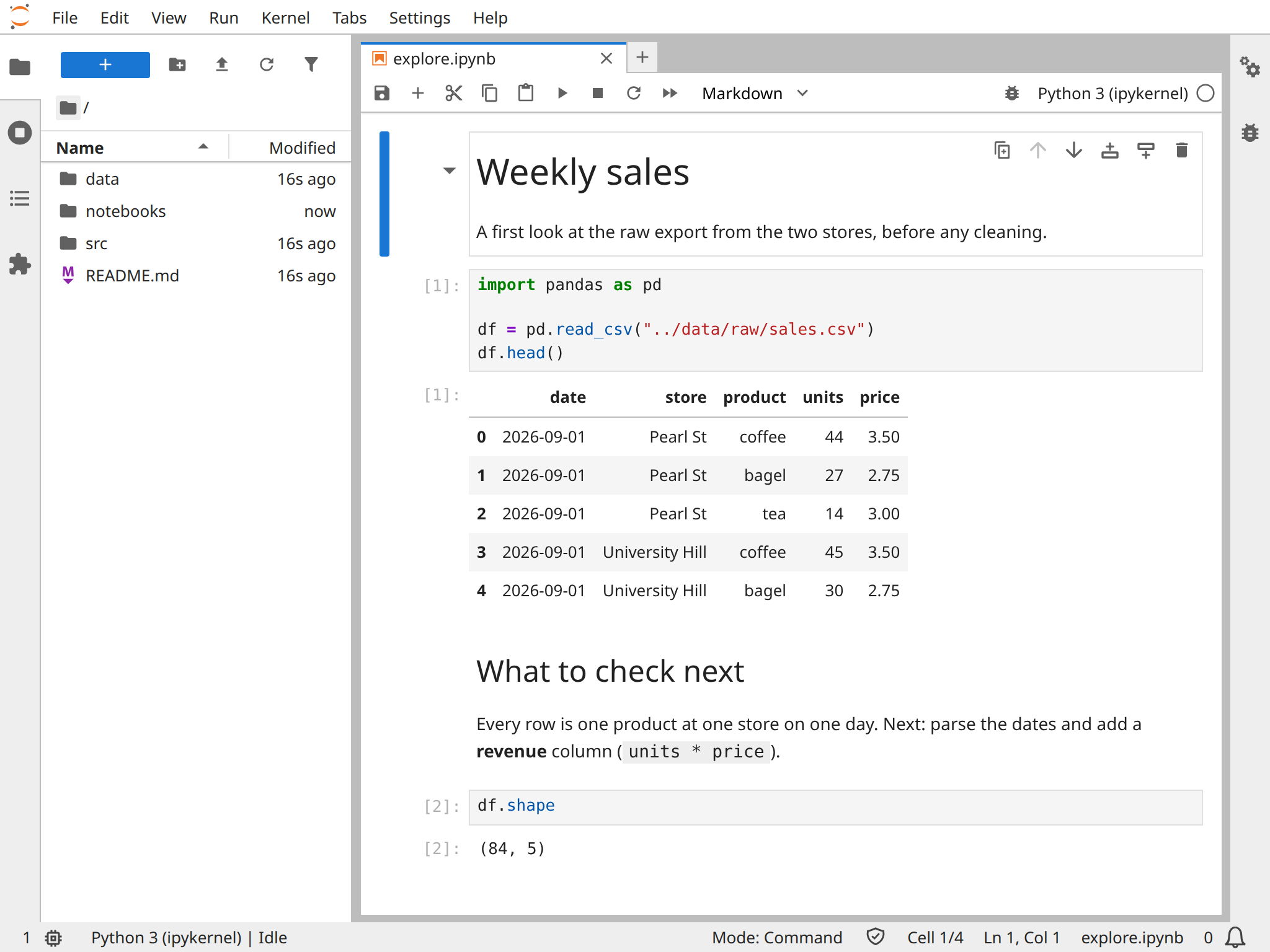
Task: Open notifications bell in status bar
Action: pos(1235,938)
